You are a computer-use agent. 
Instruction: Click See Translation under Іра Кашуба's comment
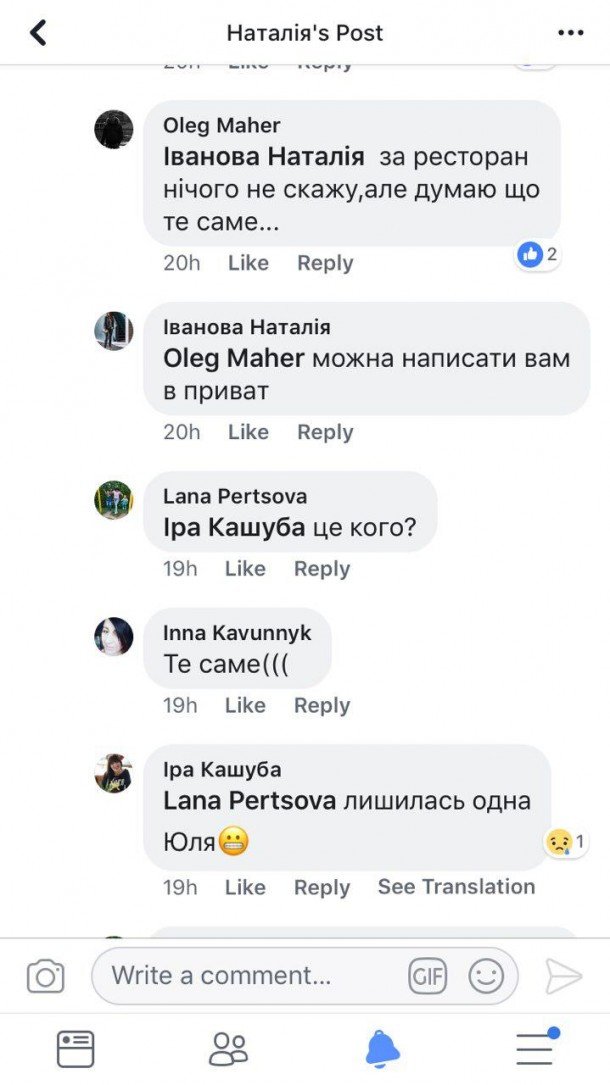(456, 887)
